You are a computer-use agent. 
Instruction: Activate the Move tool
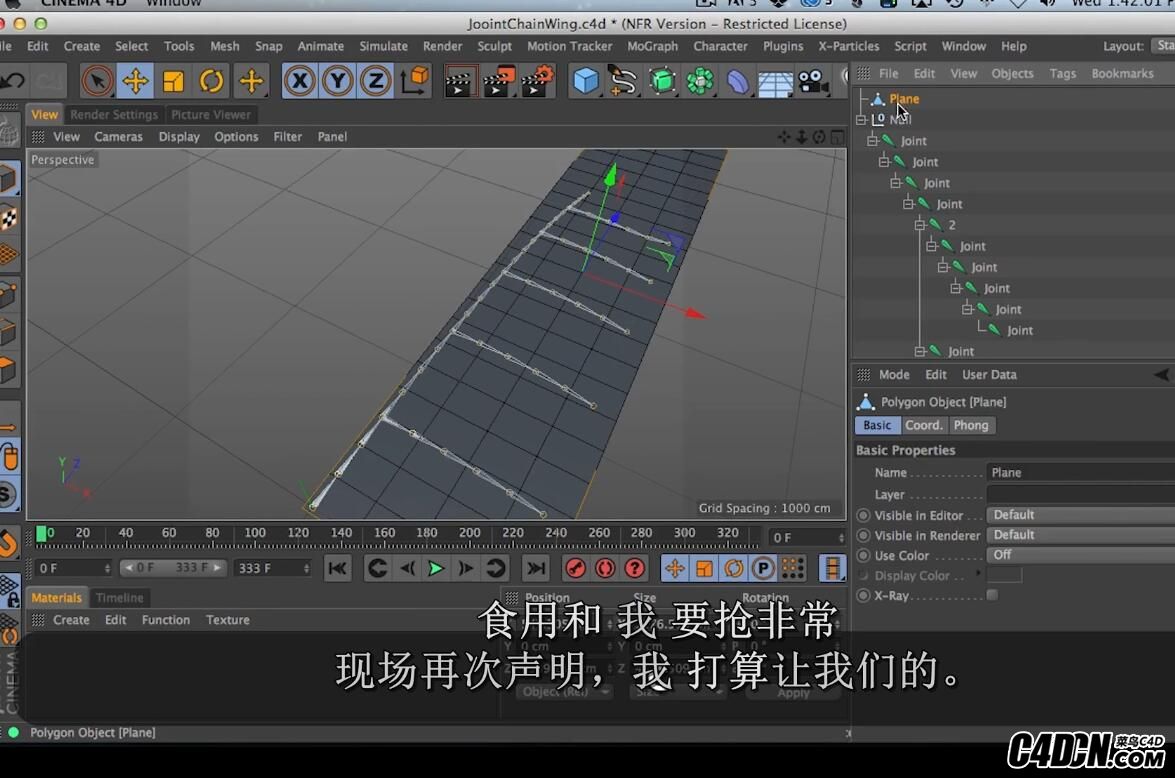click(136, 80)
